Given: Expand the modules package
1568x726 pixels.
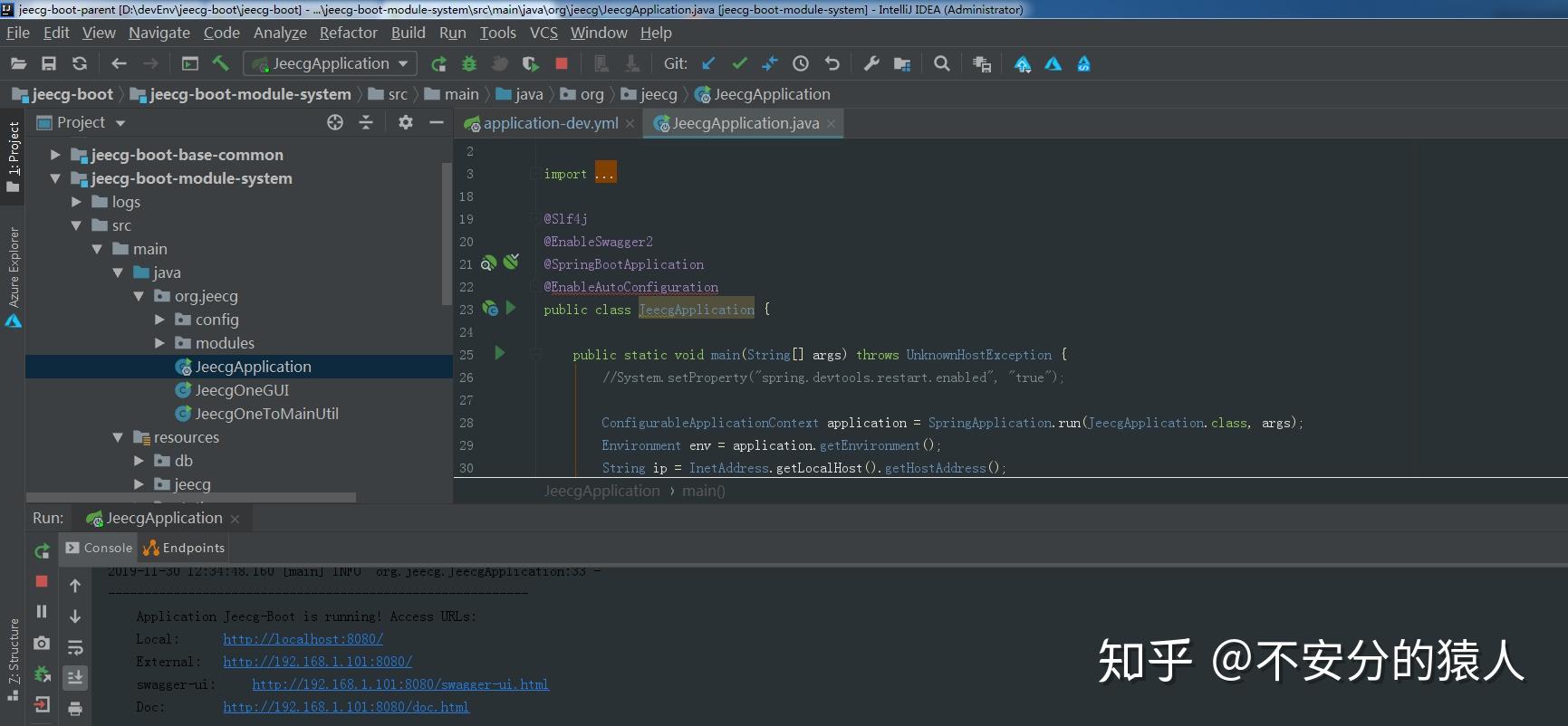Looking at the screenshot, I should coord(159,343).
